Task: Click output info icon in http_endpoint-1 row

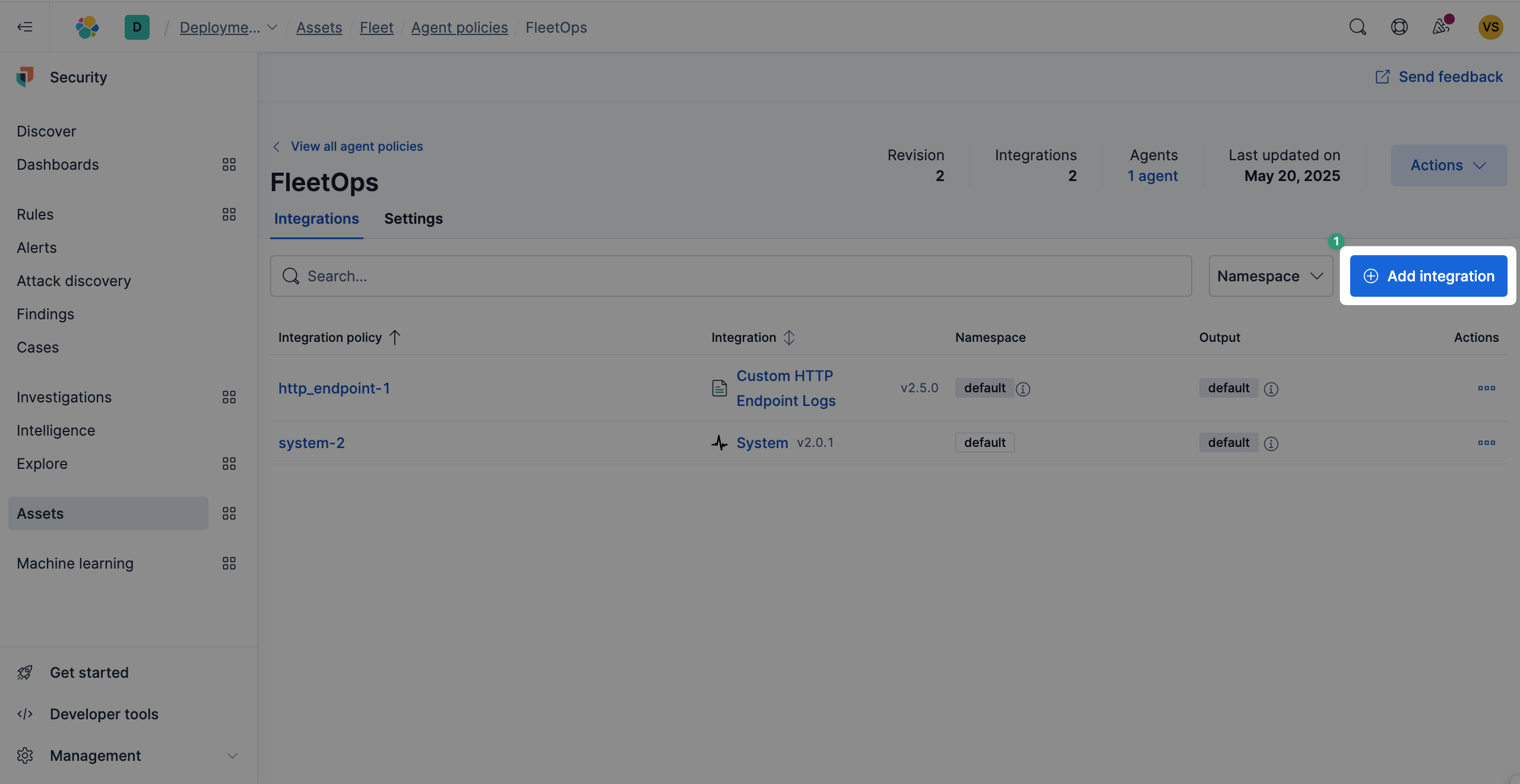Action: click(1271, 389)
